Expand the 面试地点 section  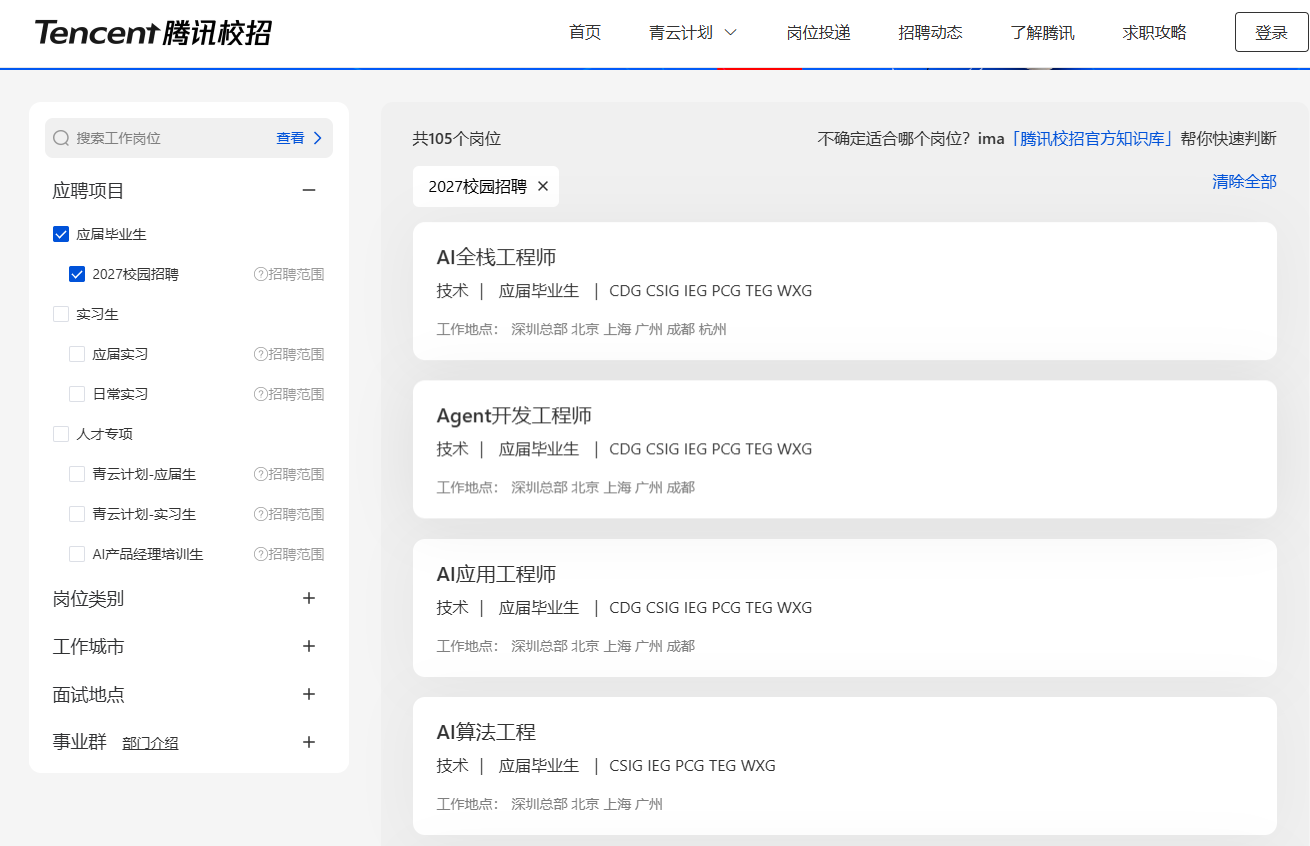(309, 694)
